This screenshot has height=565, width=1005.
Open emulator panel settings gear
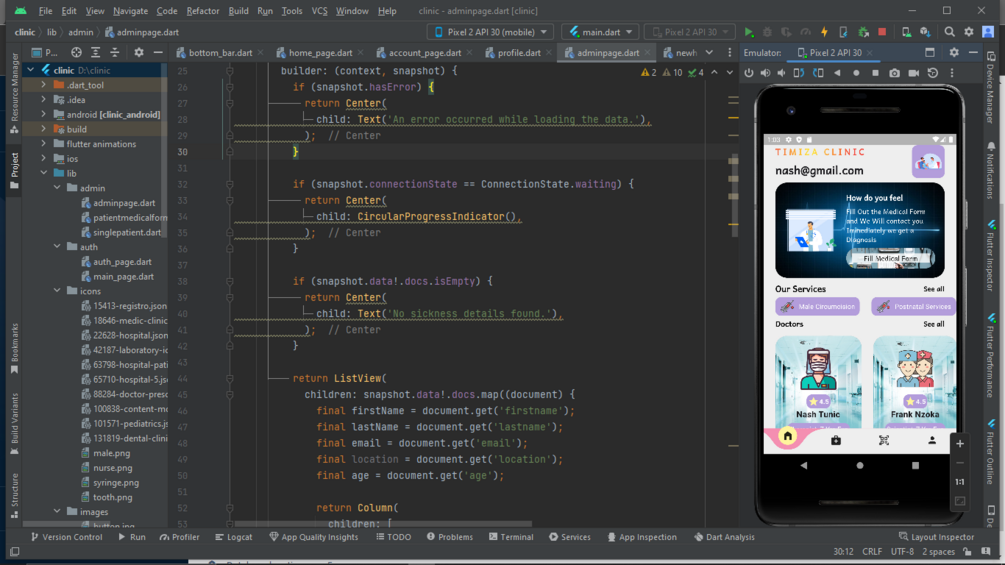(x=954, y=53)
